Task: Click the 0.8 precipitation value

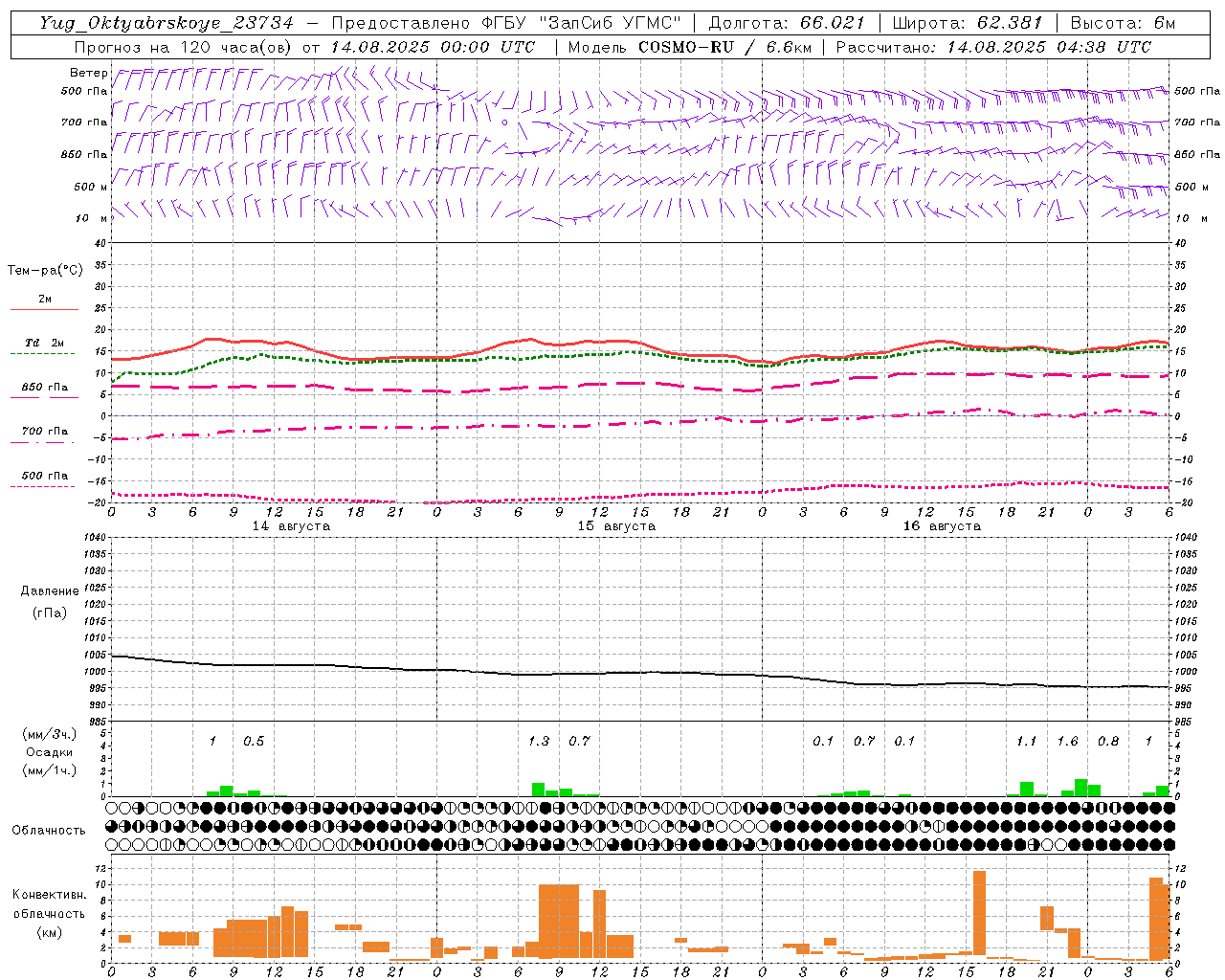Action: point(1108,742)
